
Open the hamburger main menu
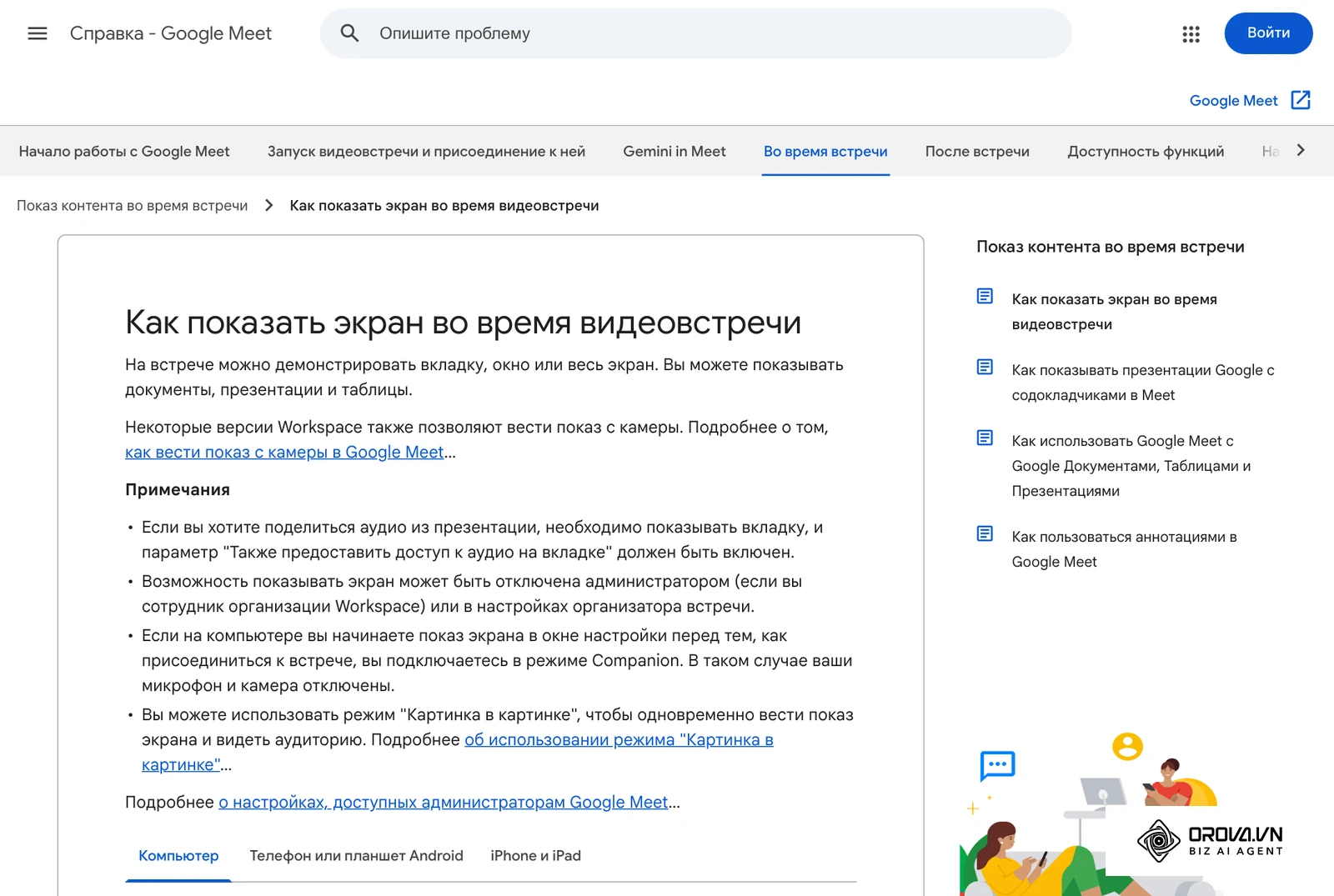[38, 33]
